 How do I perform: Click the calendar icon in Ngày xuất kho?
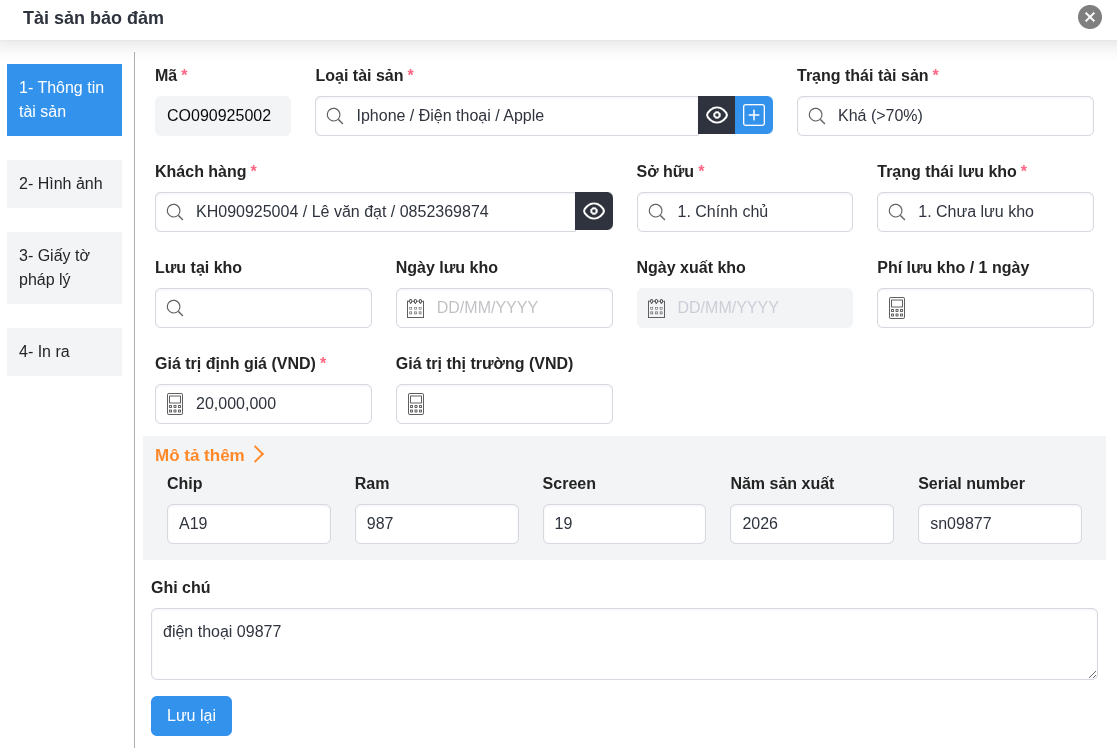coord(657,308)
